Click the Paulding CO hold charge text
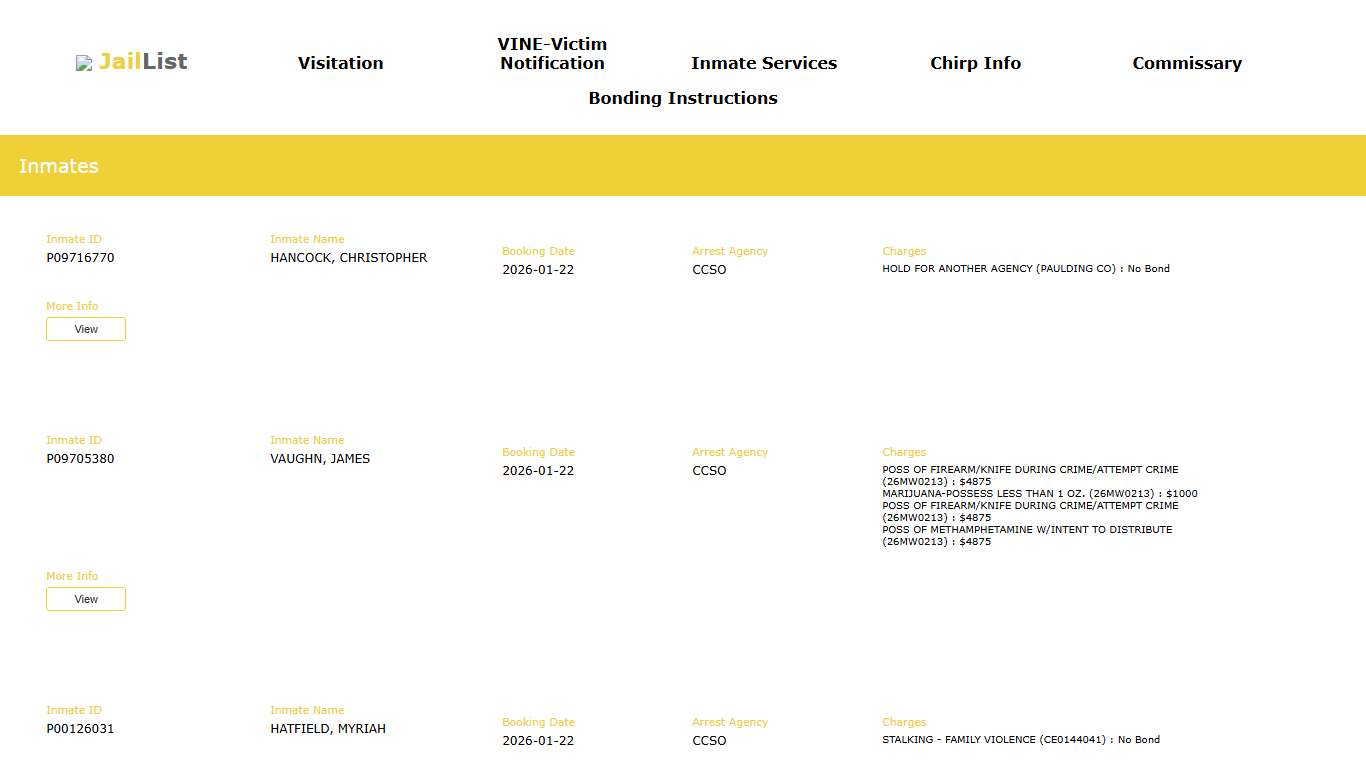The width and height of the screenshot is (1366, 768). (x=1025, y=269)
